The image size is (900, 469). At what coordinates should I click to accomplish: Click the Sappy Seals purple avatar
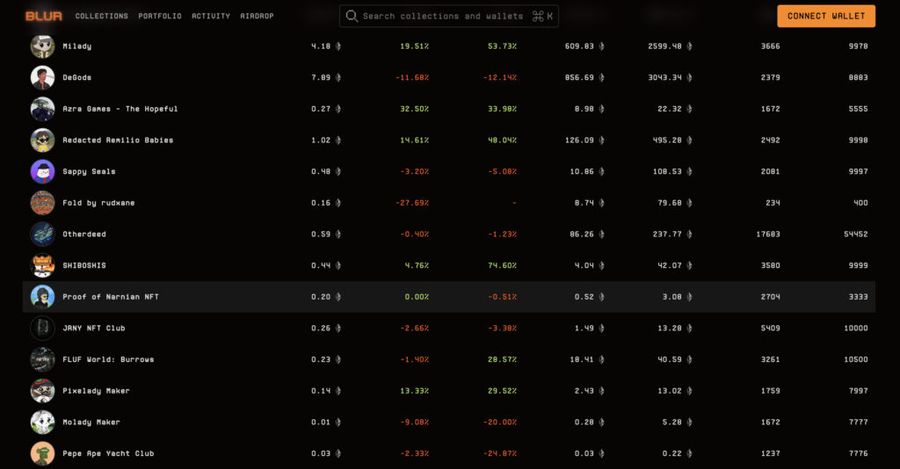tap(42, 171)
